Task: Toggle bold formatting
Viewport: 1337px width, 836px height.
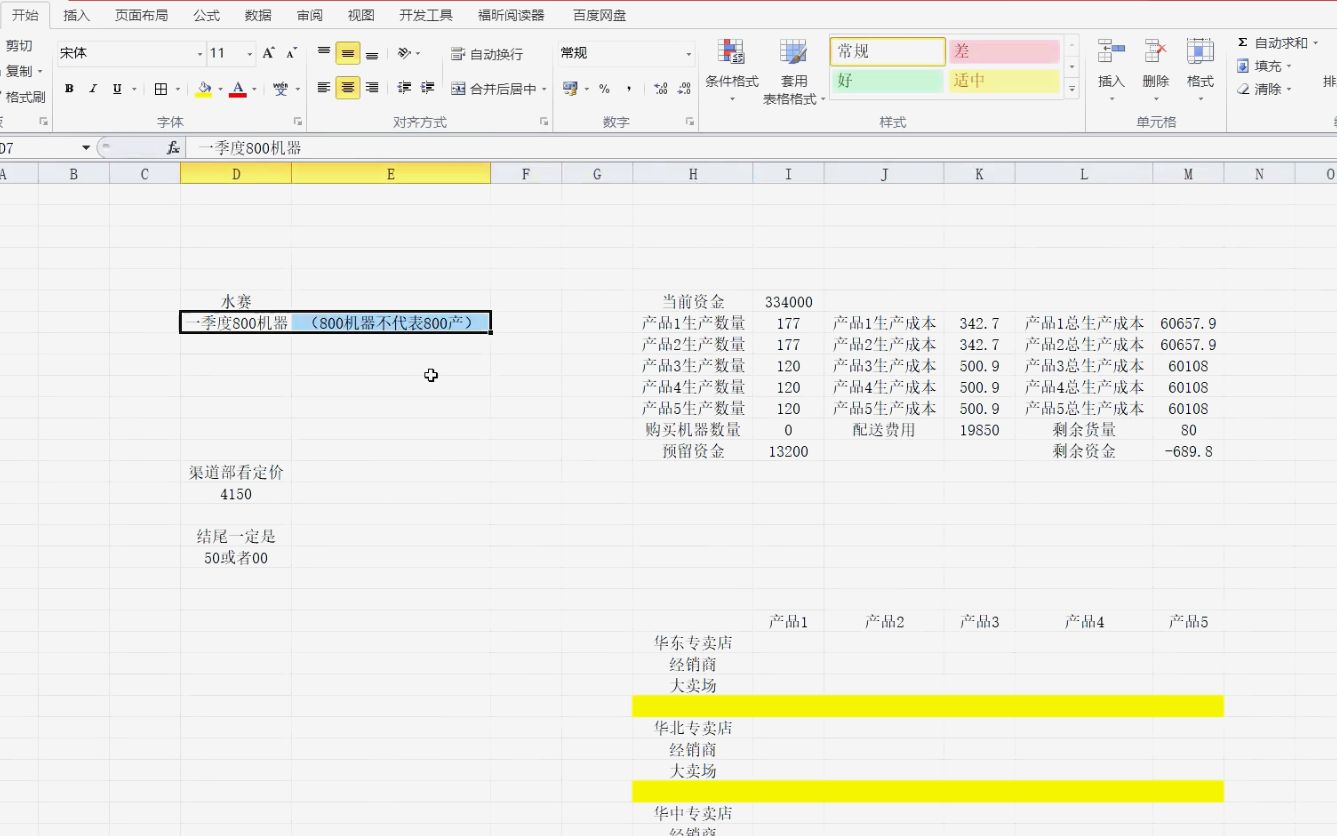Action: [x=69, y=89]
